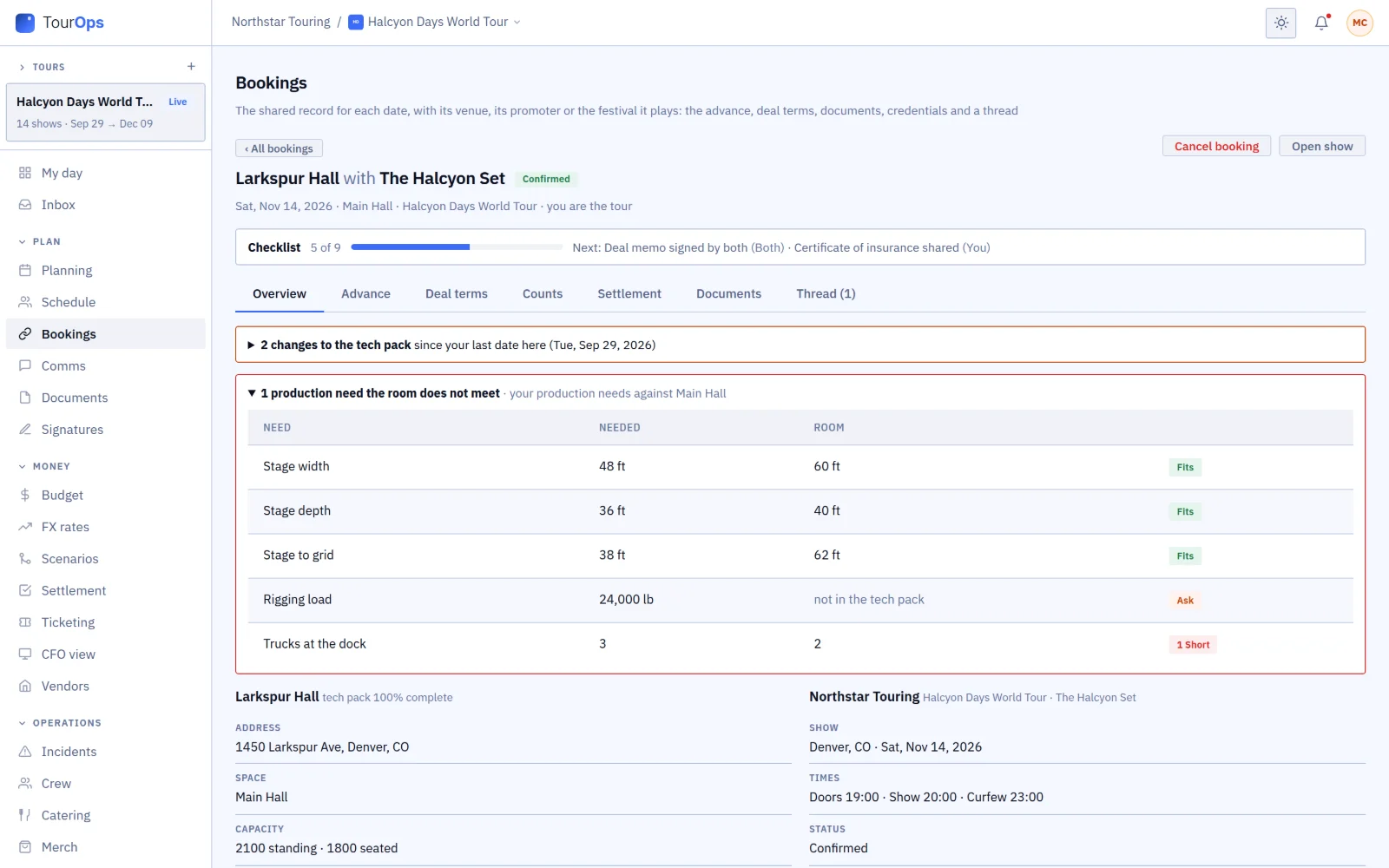Switch to the Deal terms tab

[x=457, y=293]
